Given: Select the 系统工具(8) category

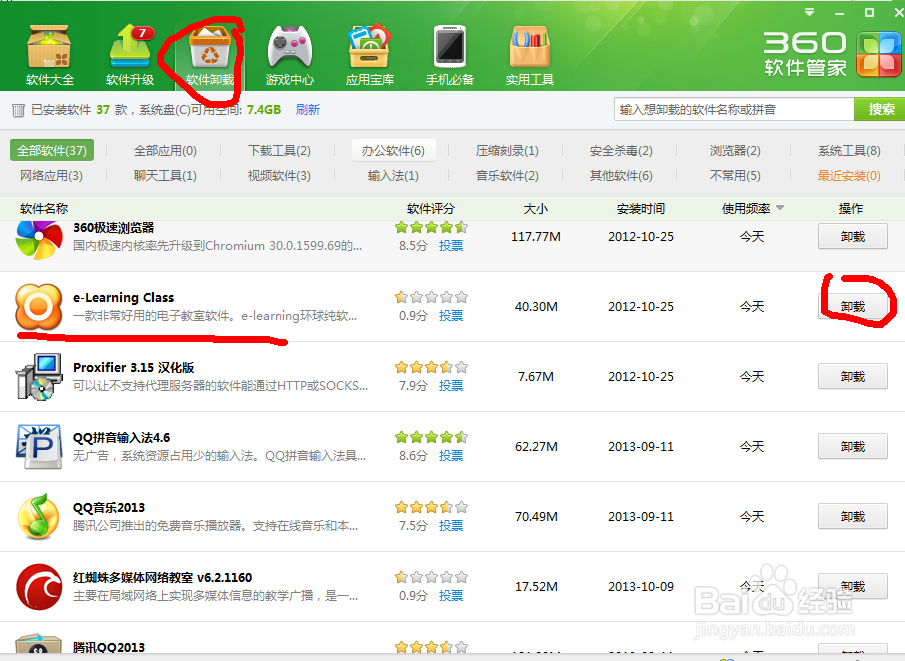Looking at the screenshot, I should [x=849, y=151].
